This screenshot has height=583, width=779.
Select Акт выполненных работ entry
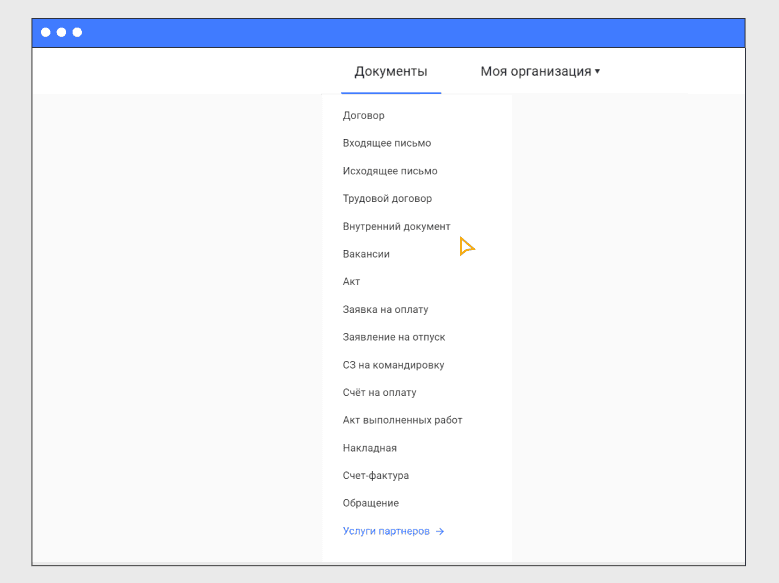point(402,420)
